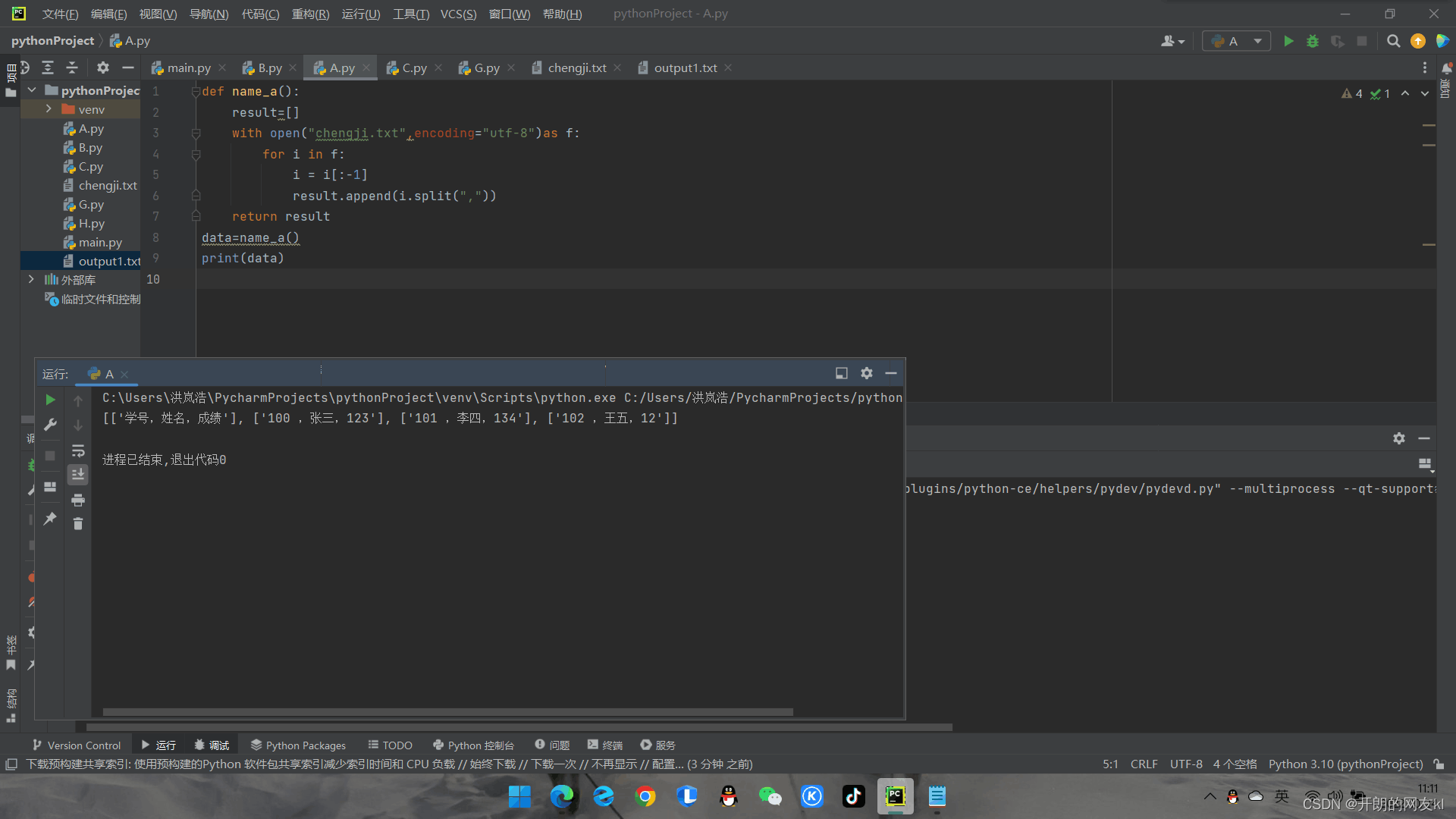Toggle soft-wrap in Run console
Viewport: 1456px width, 819px height.
click(77, 451)
